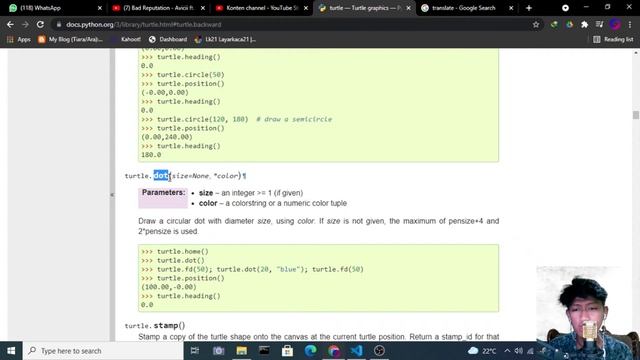Show hidden system tray icons

[507, 351]
